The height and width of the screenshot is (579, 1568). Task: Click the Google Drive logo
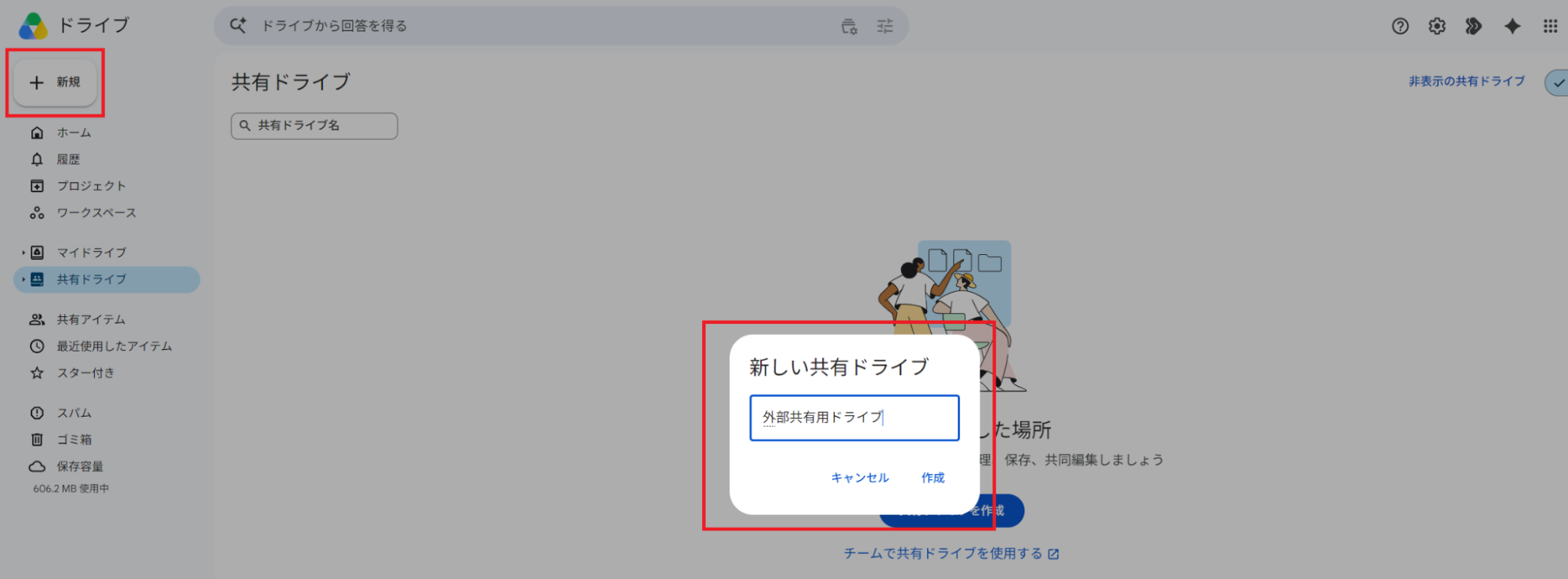[x=34, y=26]
